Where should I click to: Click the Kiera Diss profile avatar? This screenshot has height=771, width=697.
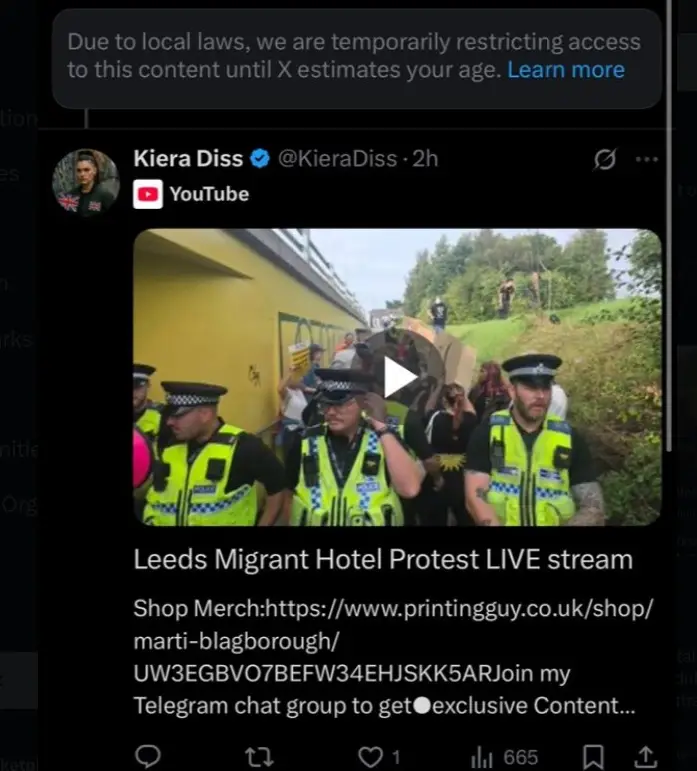(85, 183)
